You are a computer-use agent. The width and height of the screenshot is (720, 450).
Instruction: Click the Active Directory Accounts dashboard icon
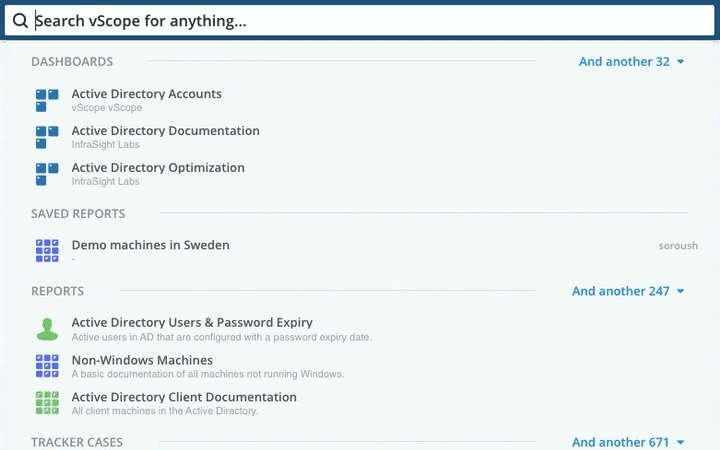pos(47,101)
